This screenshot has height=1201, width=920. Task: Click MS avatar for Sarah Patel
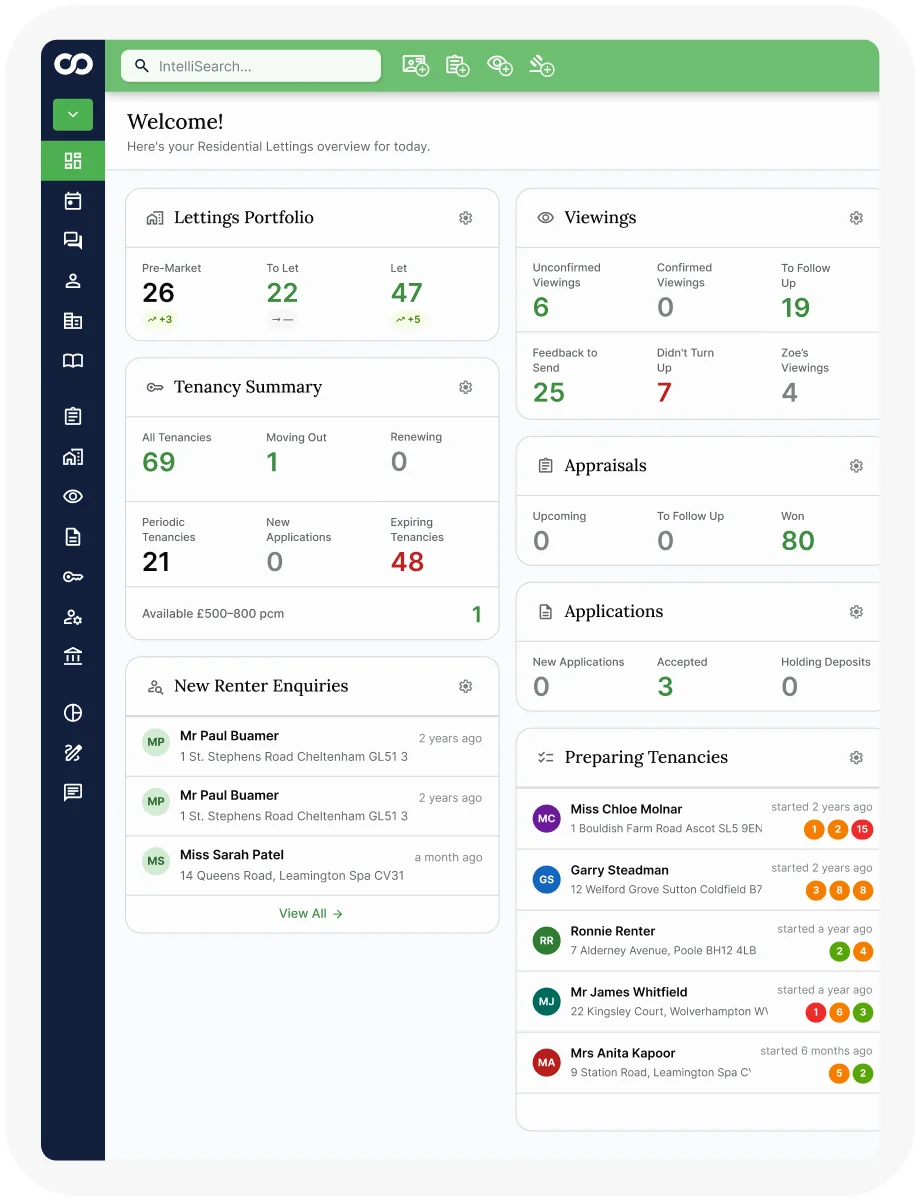(156, 861)
